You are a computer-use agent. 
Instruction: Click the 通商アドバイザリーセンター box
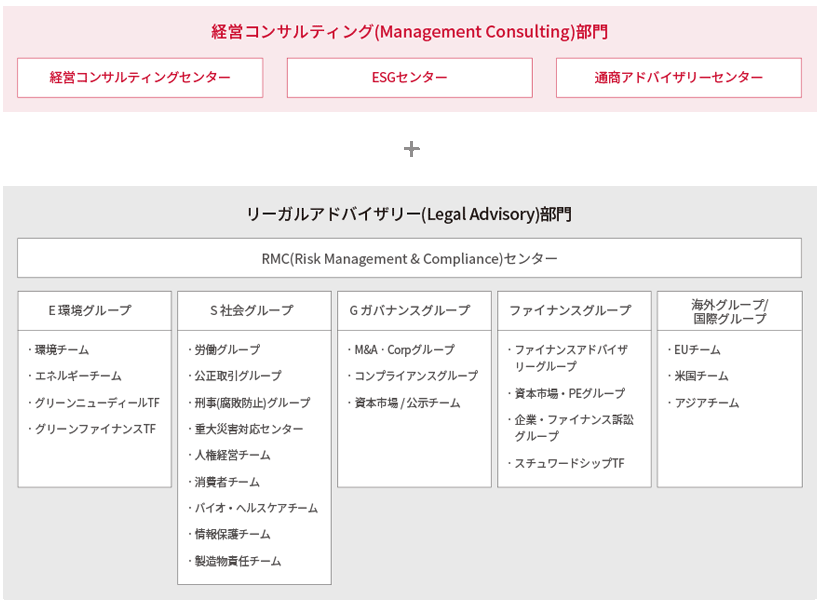pos(678,78)
